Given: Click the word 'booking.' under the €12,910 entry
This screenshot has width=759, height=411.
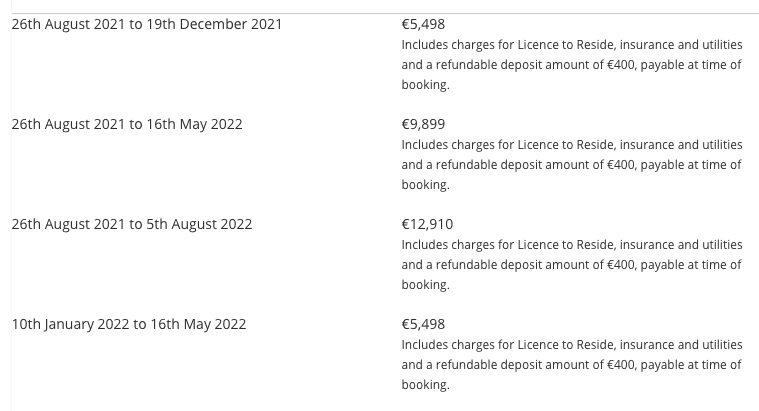Looking at the screenshot, I should click(x=425, y=285).
